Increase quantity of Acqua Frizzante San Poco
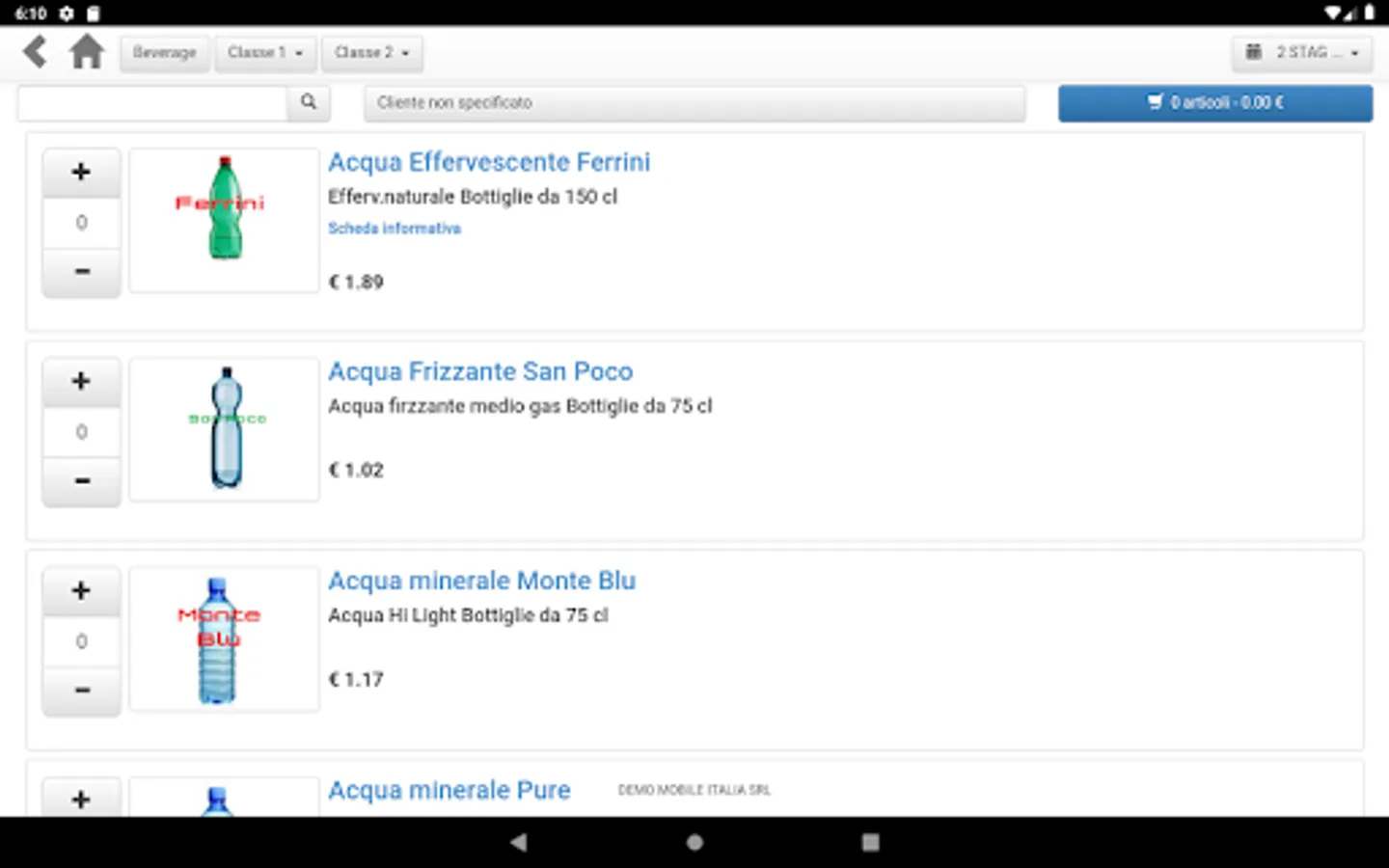 (x=81, y=382)
